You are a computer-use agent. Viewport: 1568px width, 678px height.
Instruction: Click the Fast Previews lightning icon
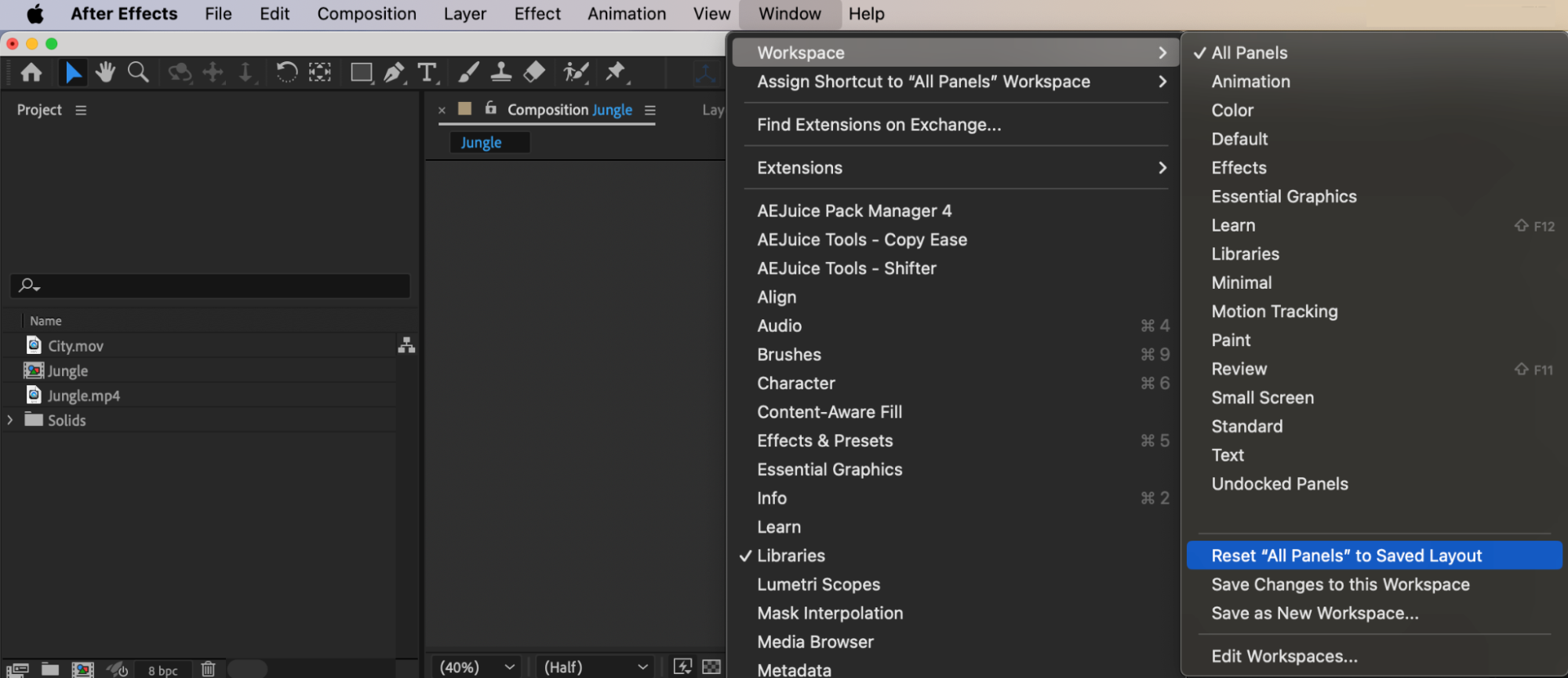682,667
